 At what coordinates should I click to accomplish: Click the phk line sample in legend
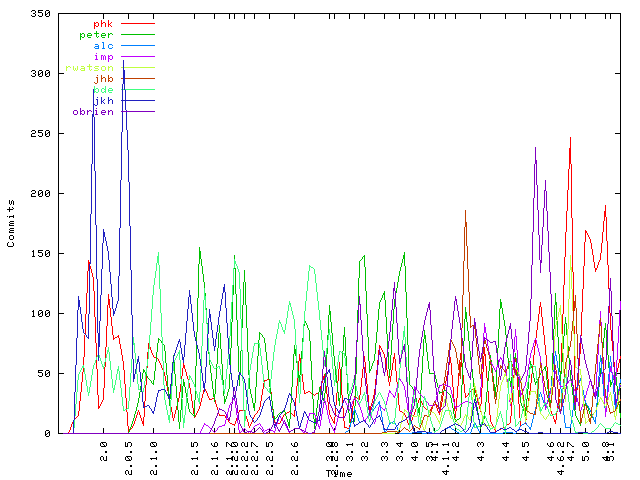pos(138,23)
